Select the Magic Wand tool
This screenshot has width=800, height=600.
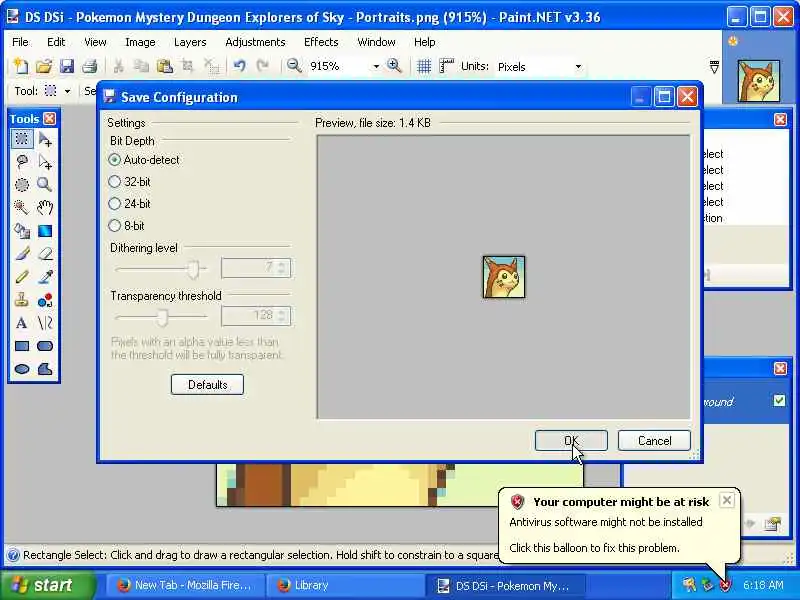[21, 208]
